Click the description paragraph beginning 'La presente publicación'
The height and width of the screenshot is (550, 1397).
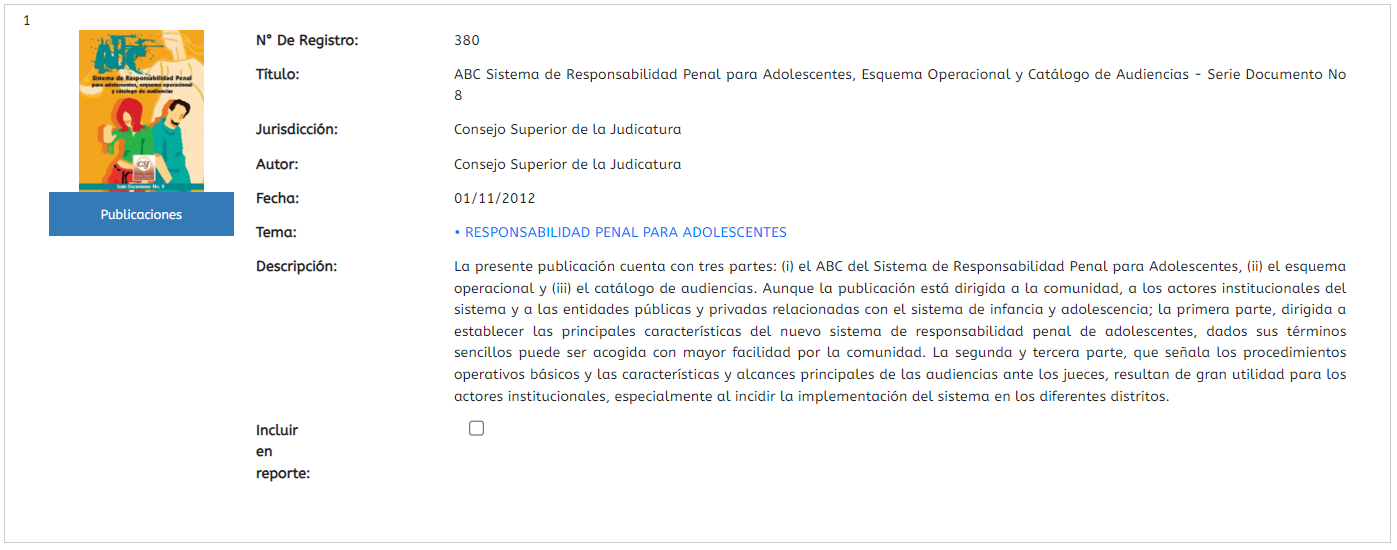tap(900, 331)
